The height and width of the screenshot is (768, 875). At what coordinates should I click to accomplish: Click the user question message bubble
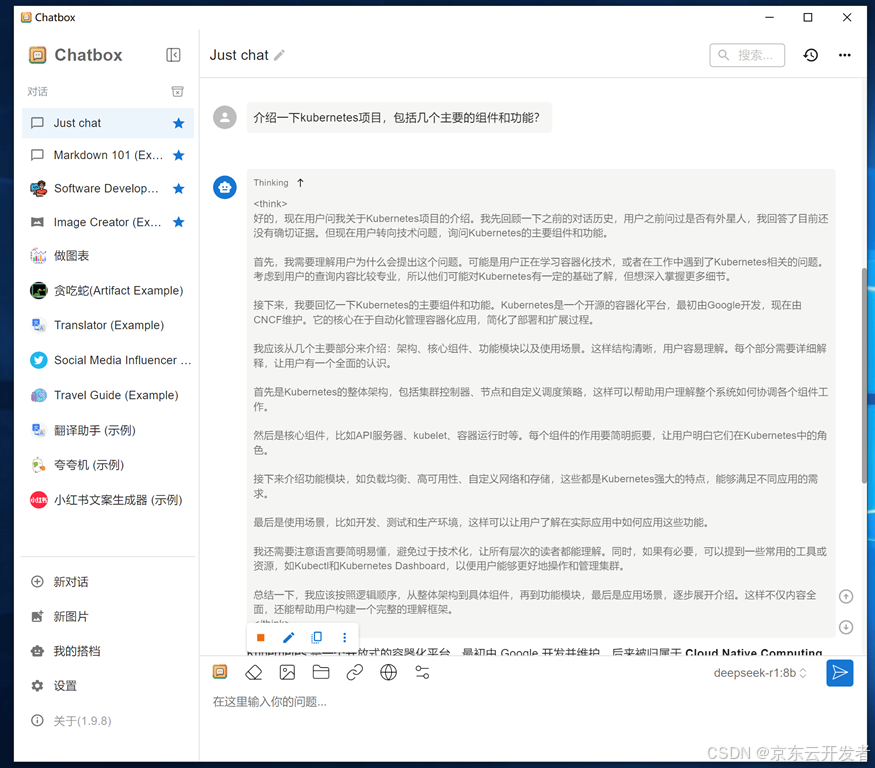[399, 117]
